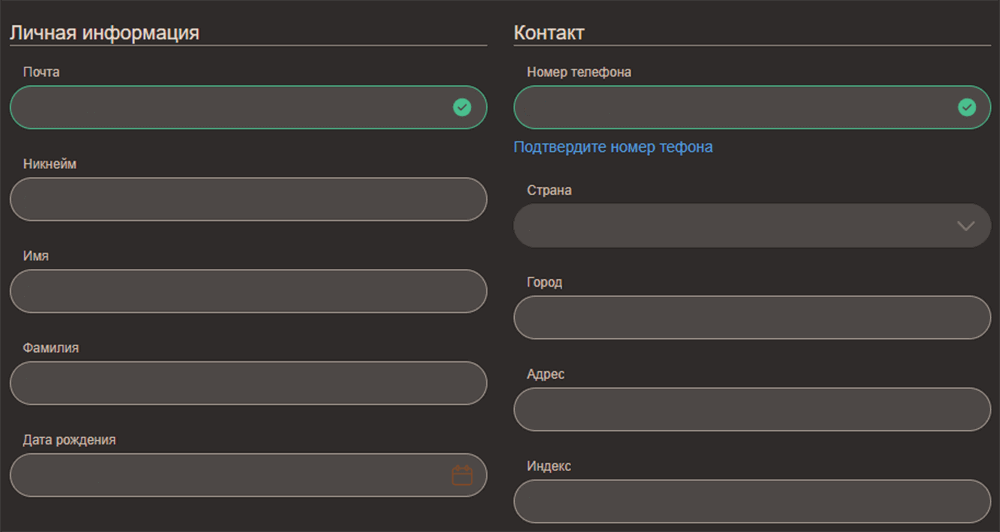Image resolution: width=1000 pixels, height=532 pixels.
Task: Click the green checkmark in the Почта field
Action: (x=462, y=107)
